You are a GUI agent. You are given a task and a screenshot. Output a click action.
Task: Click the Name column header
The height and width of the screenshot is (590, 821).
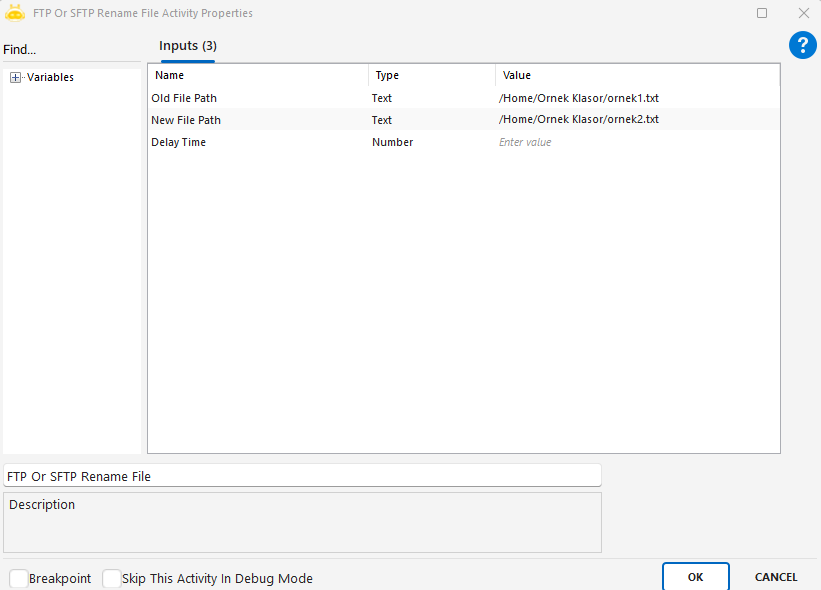point(258,75)
